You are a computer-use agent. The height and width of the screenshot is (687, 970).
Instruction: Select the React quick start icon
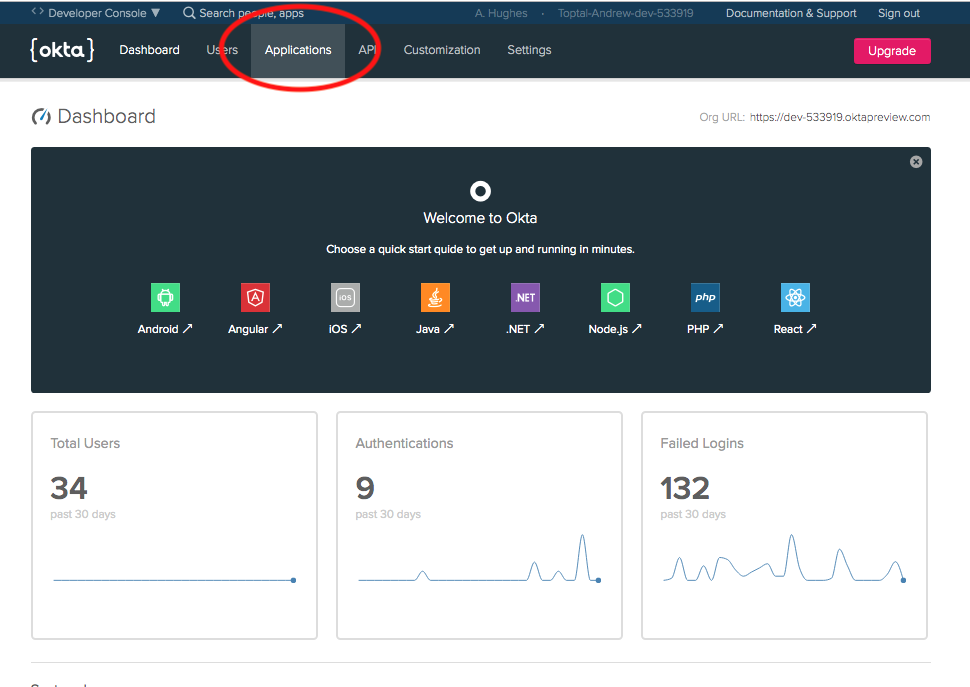click(795, 298)
